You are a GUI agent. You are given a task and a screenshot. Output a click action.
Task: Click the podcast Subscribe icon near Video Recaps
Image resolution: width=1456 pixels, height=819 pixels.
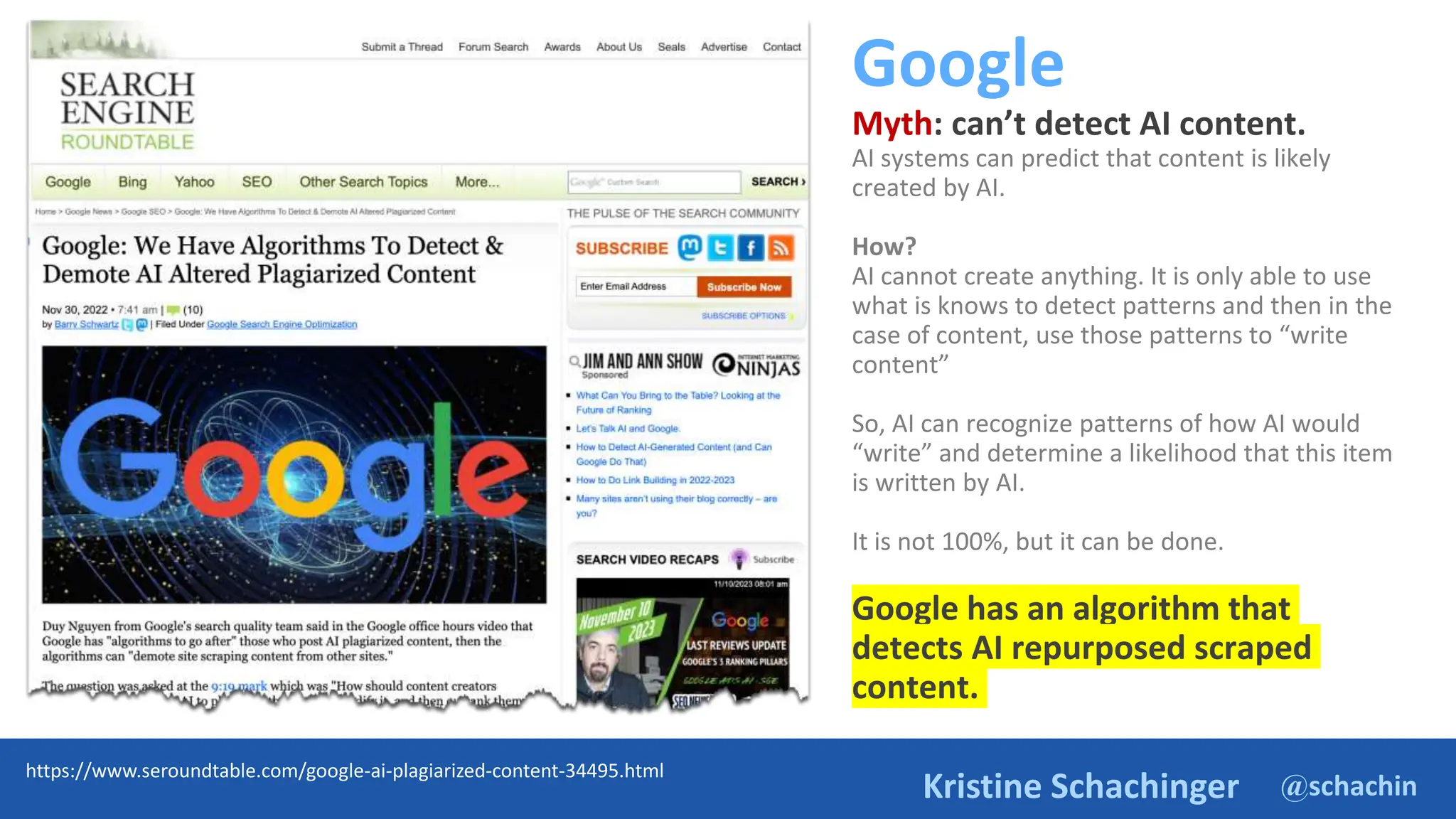click(739, 559)
